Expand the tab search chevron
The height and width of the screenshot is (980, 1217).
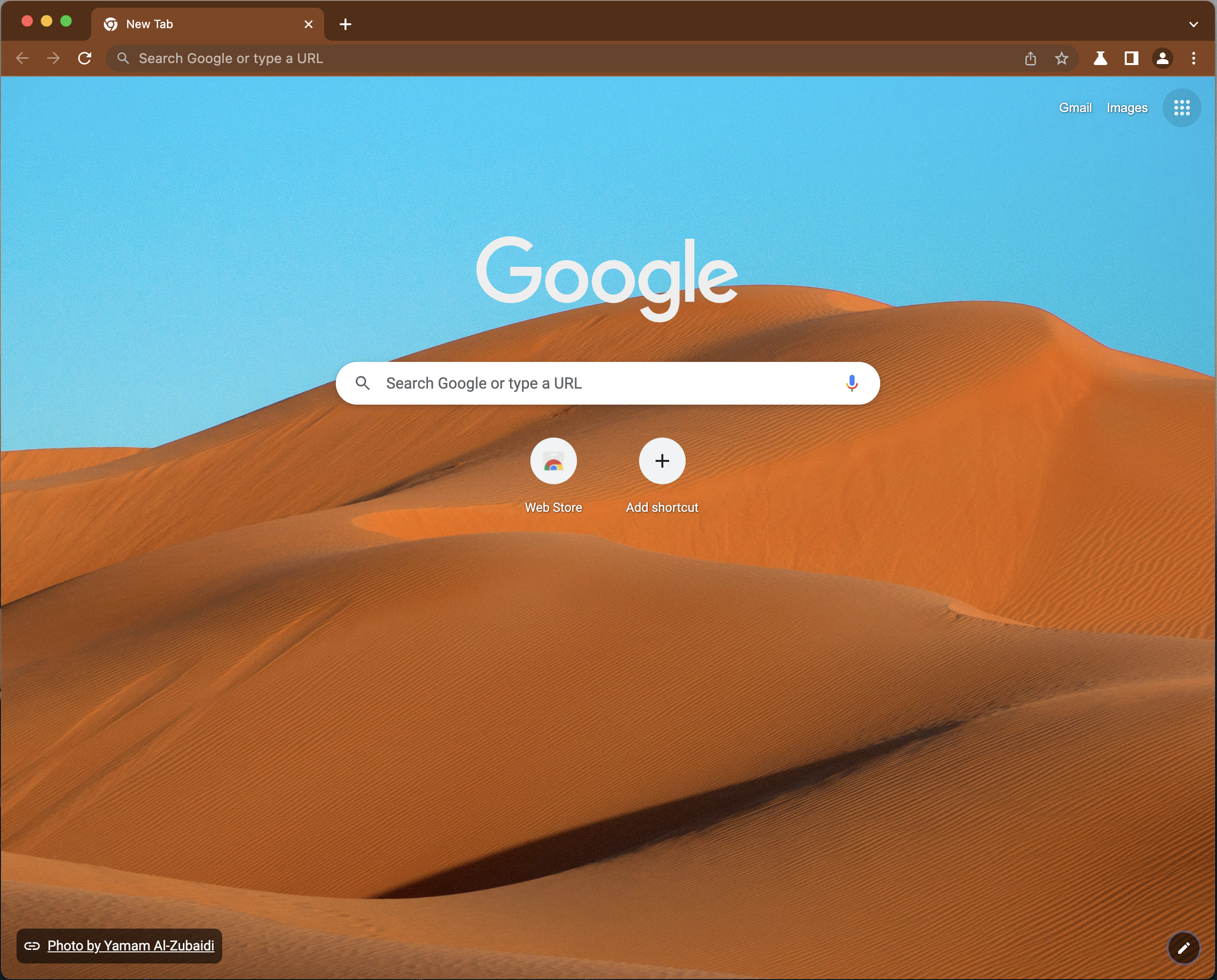(1193, 24)
